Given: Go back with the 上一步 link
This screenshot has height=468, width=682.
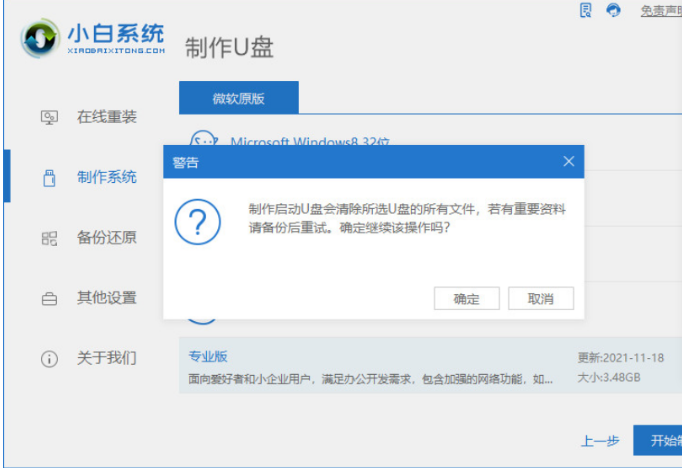Looking at the screenshot, I should tap(600, 441).
